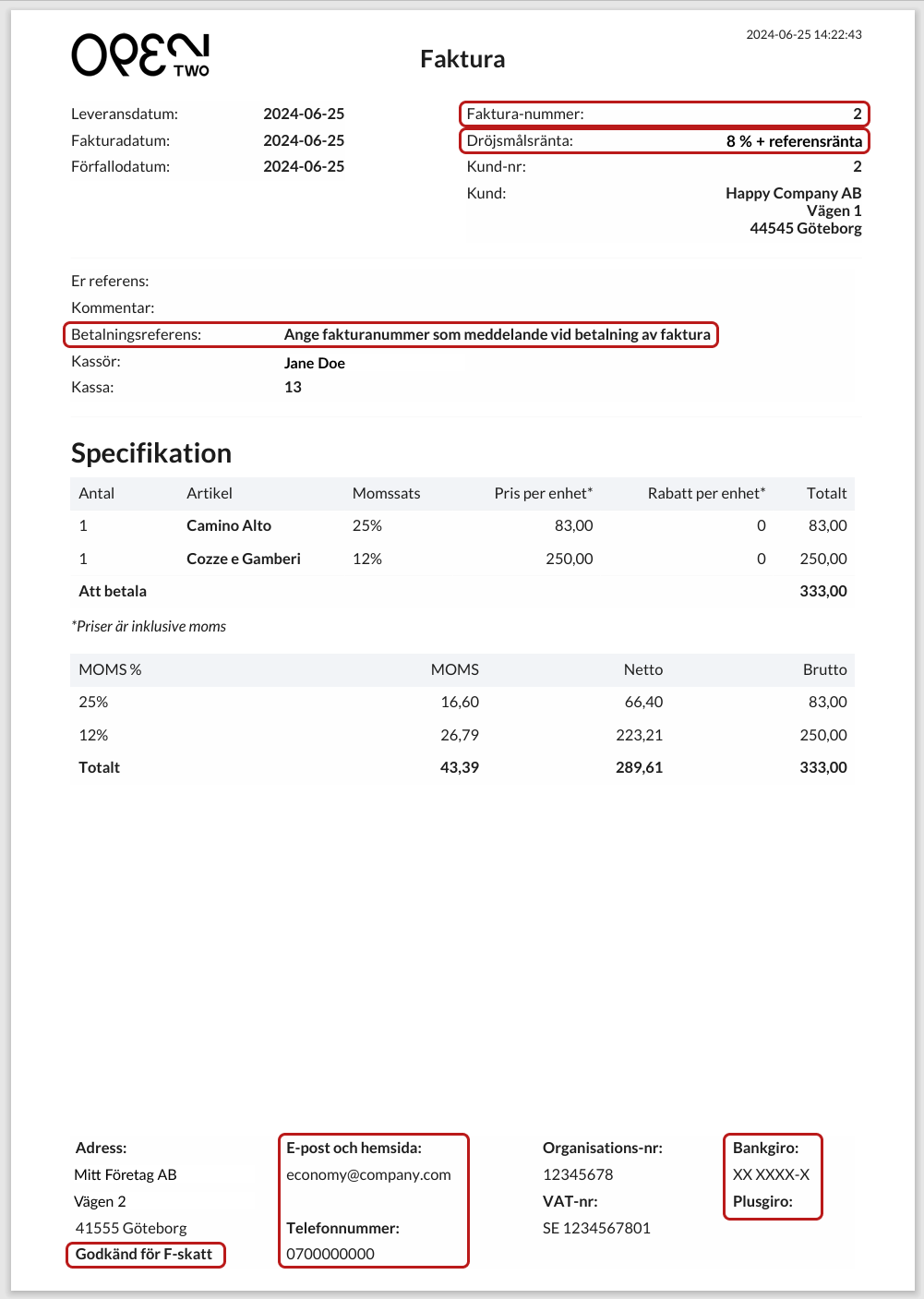Click the Att betala total 333,00

[x=823, y=591]
